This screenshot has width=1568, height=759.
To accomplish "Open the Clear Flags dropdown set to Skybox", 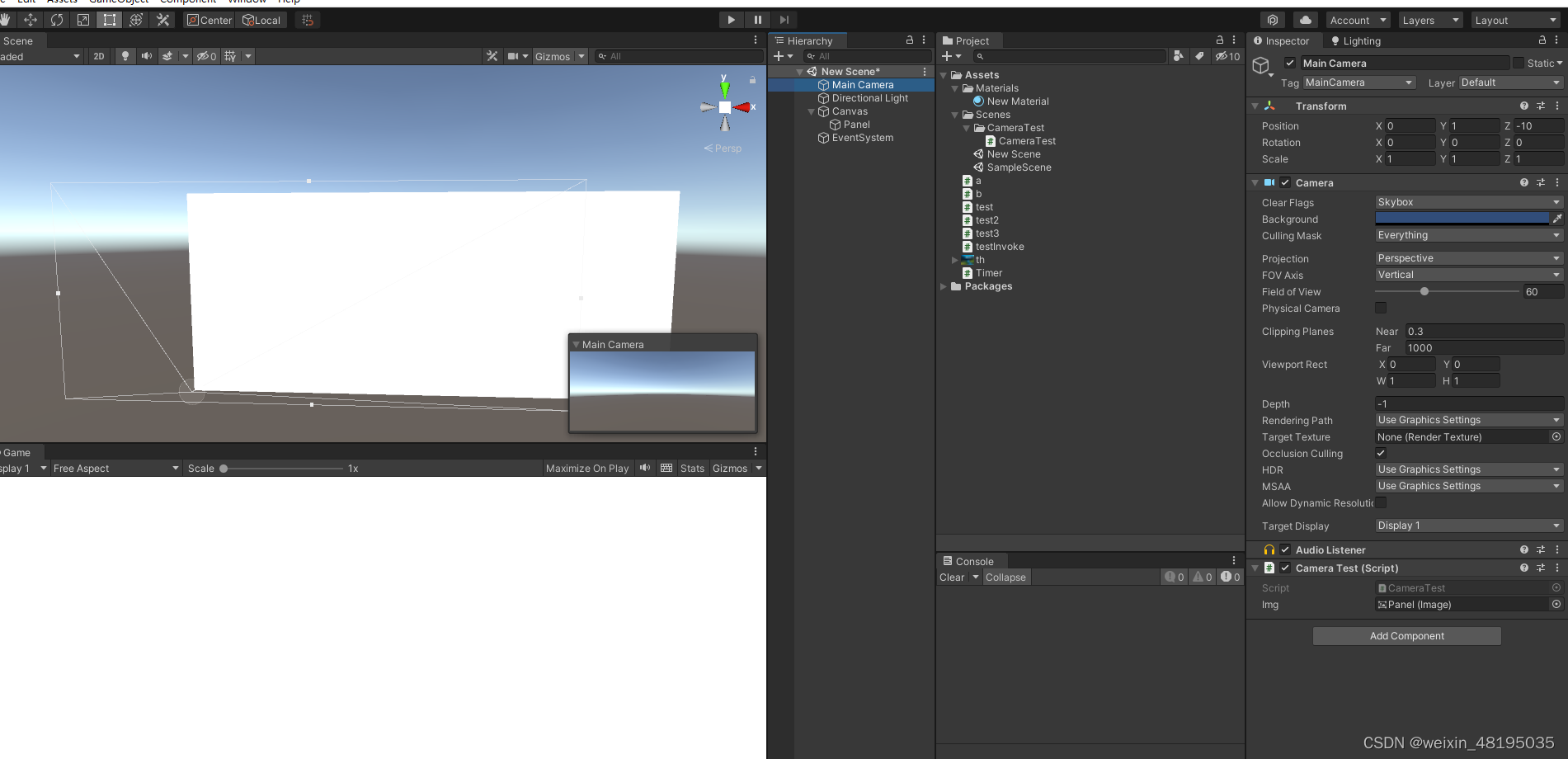I will click(1468, 201).
